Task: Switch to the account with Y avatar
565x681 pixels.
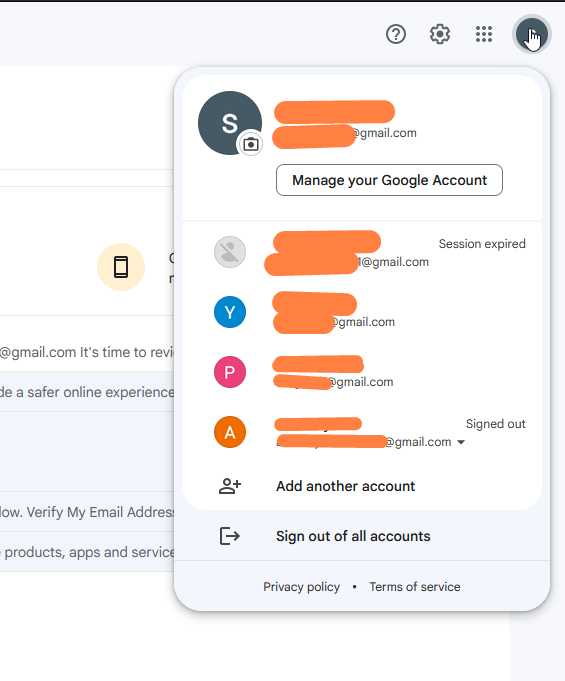Action: tap(362, 312)
